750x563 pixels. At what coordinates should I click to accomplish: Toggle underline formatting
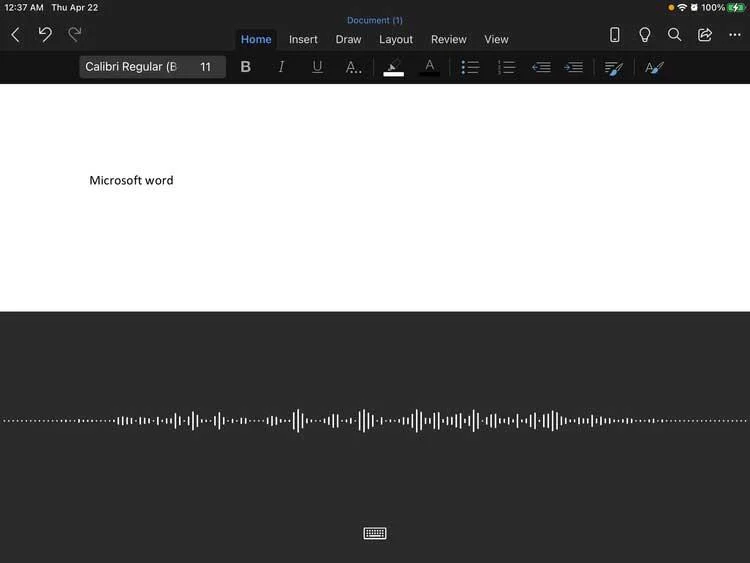pyautogui.click(x=317, y=66)
